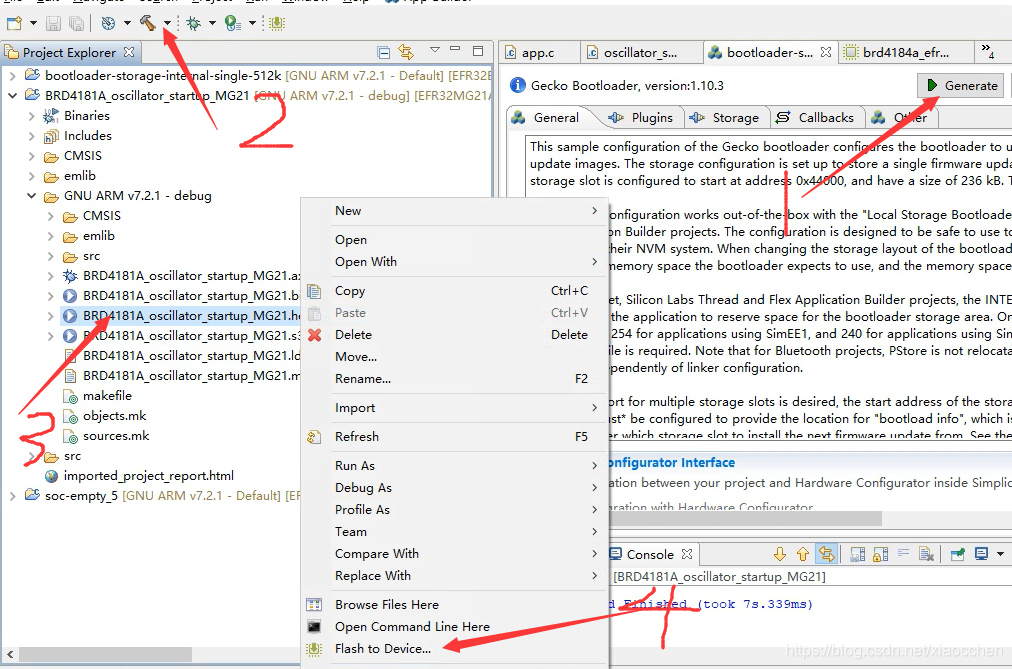Expand the soc-empty_5 project
Screen dimensions: 1012x669
pyautogui.click(x=12, y=496)
